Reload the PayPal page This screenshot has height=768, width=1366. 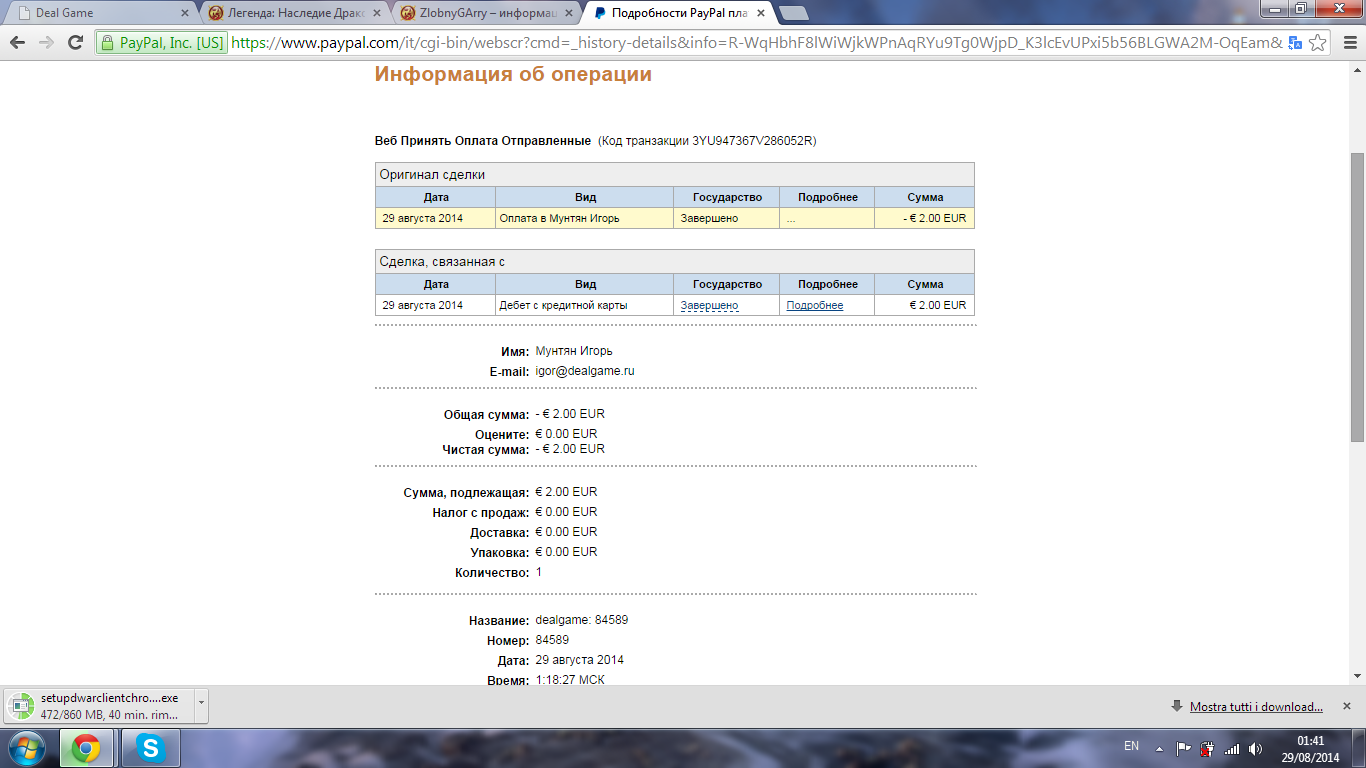(75, 43)
